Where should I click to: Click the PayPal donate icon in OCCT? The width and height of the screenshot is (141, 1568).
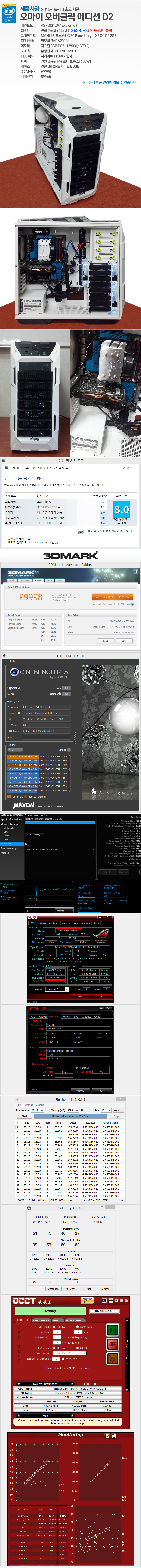pyautogui.click(x=87, y=1301)
